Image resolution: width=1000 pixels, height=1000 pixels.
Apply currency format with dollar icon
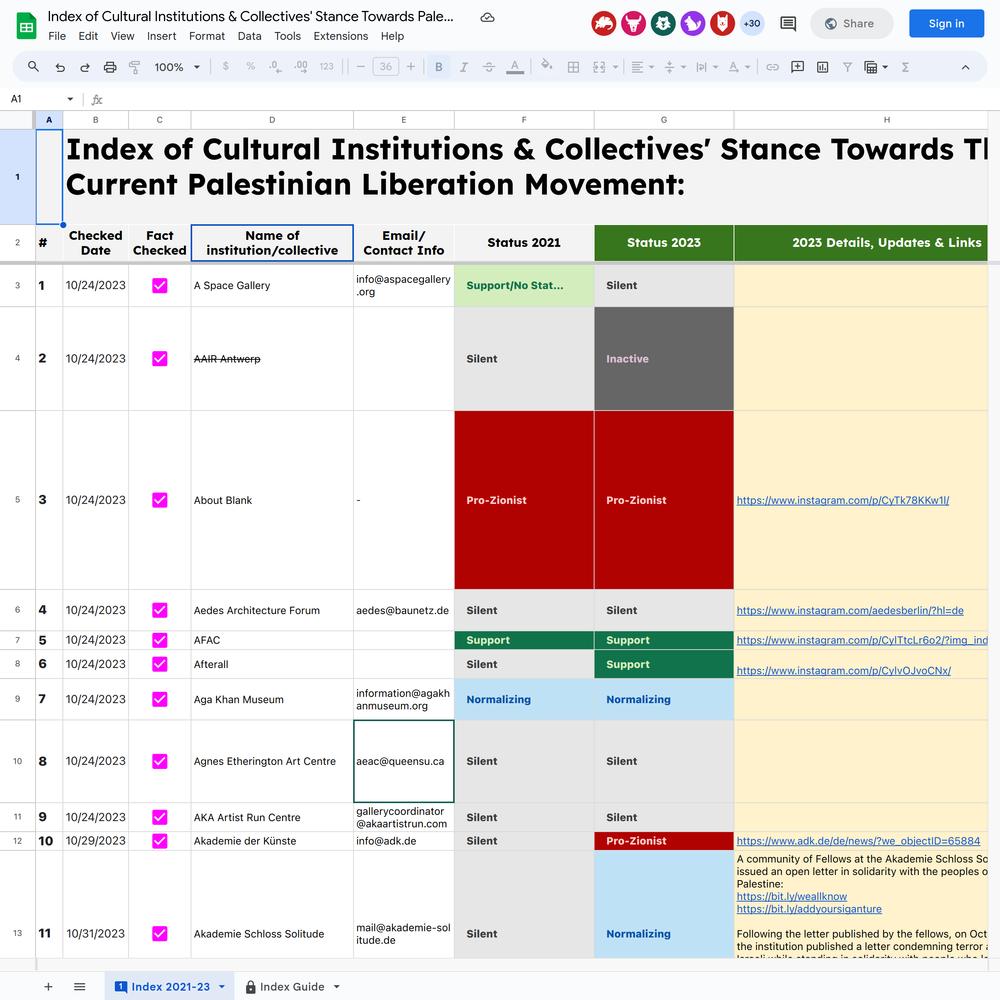point(226,66)
